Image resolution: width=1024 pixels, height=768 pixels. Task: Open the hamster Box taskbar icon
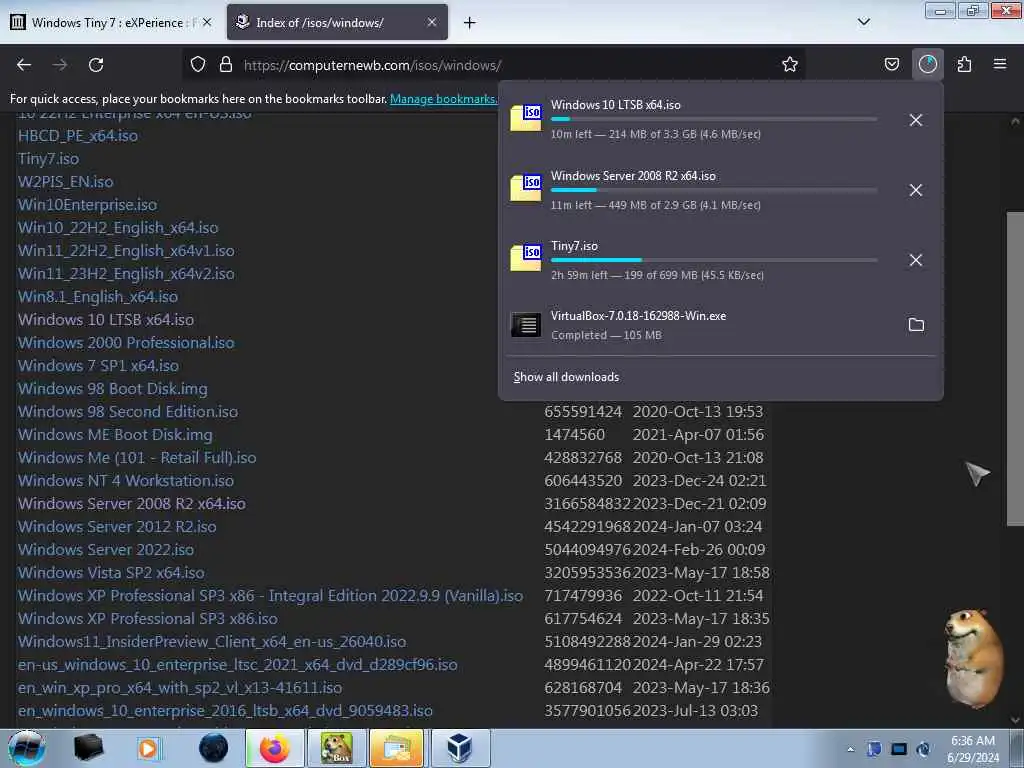point(336,748)
